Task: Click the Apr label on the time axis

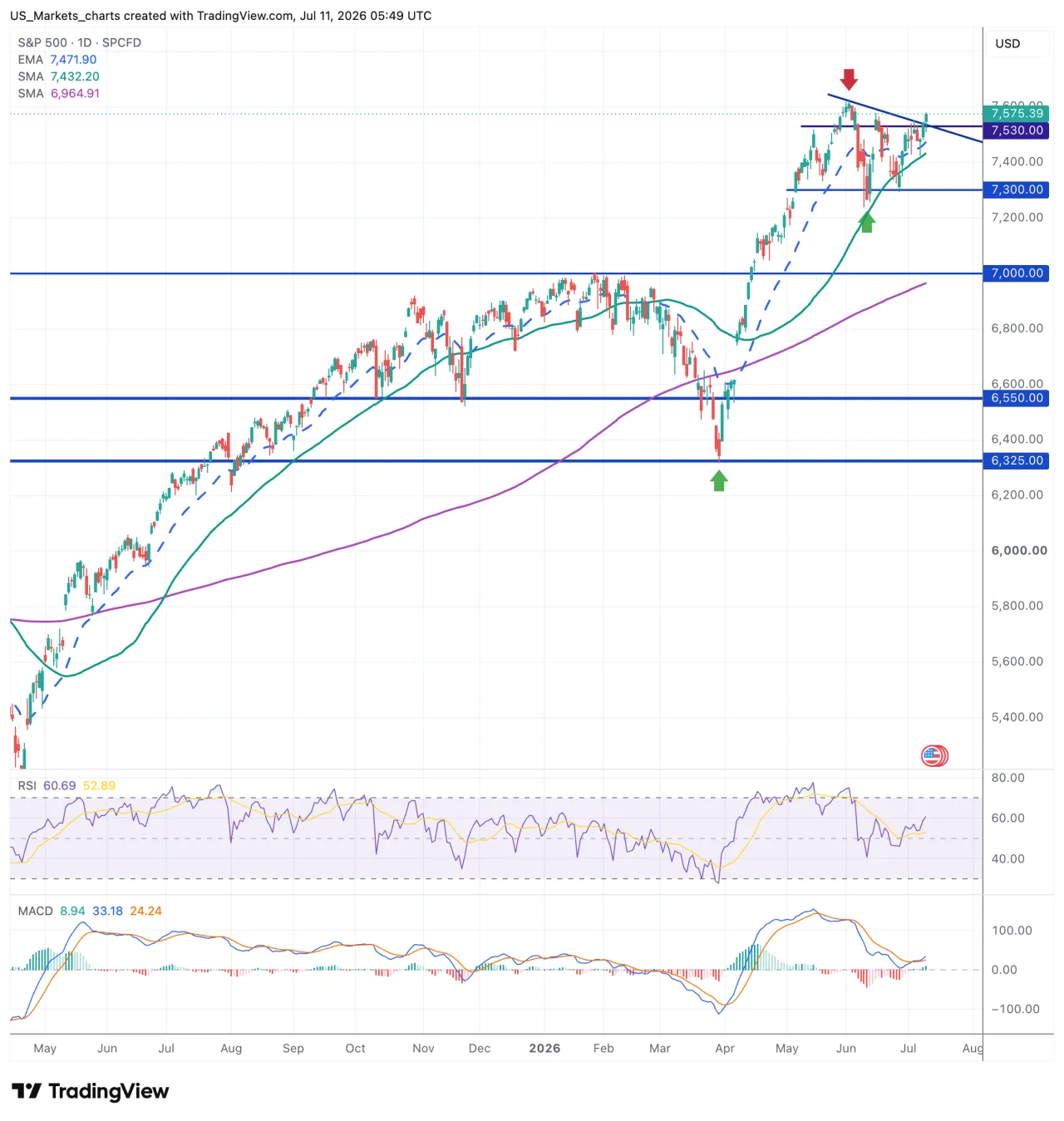Action: point(725,1048)
